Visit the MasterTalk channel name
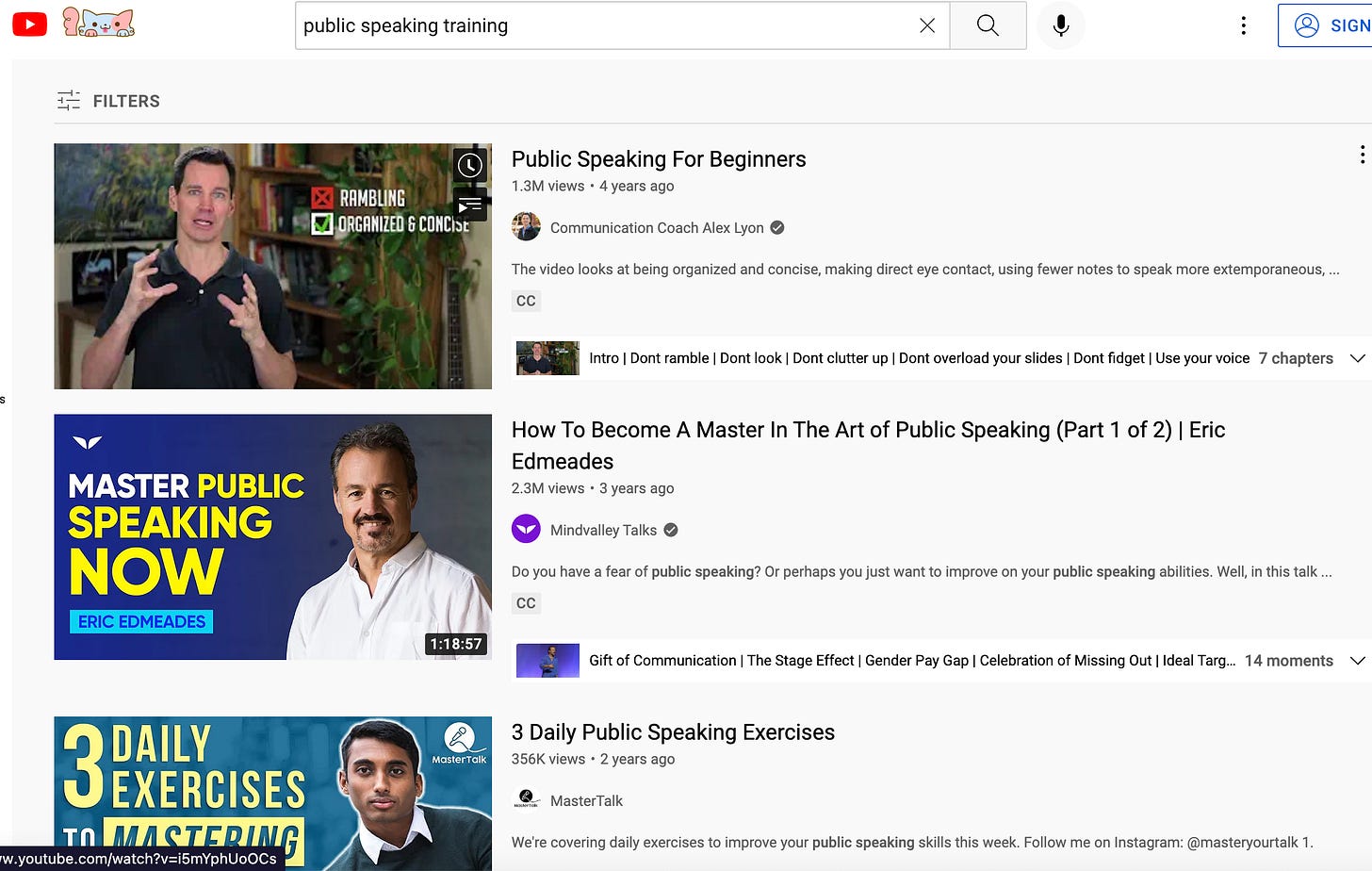This screenshot has height=871, width=1372. pyautogui.click(x=586, y=800)
